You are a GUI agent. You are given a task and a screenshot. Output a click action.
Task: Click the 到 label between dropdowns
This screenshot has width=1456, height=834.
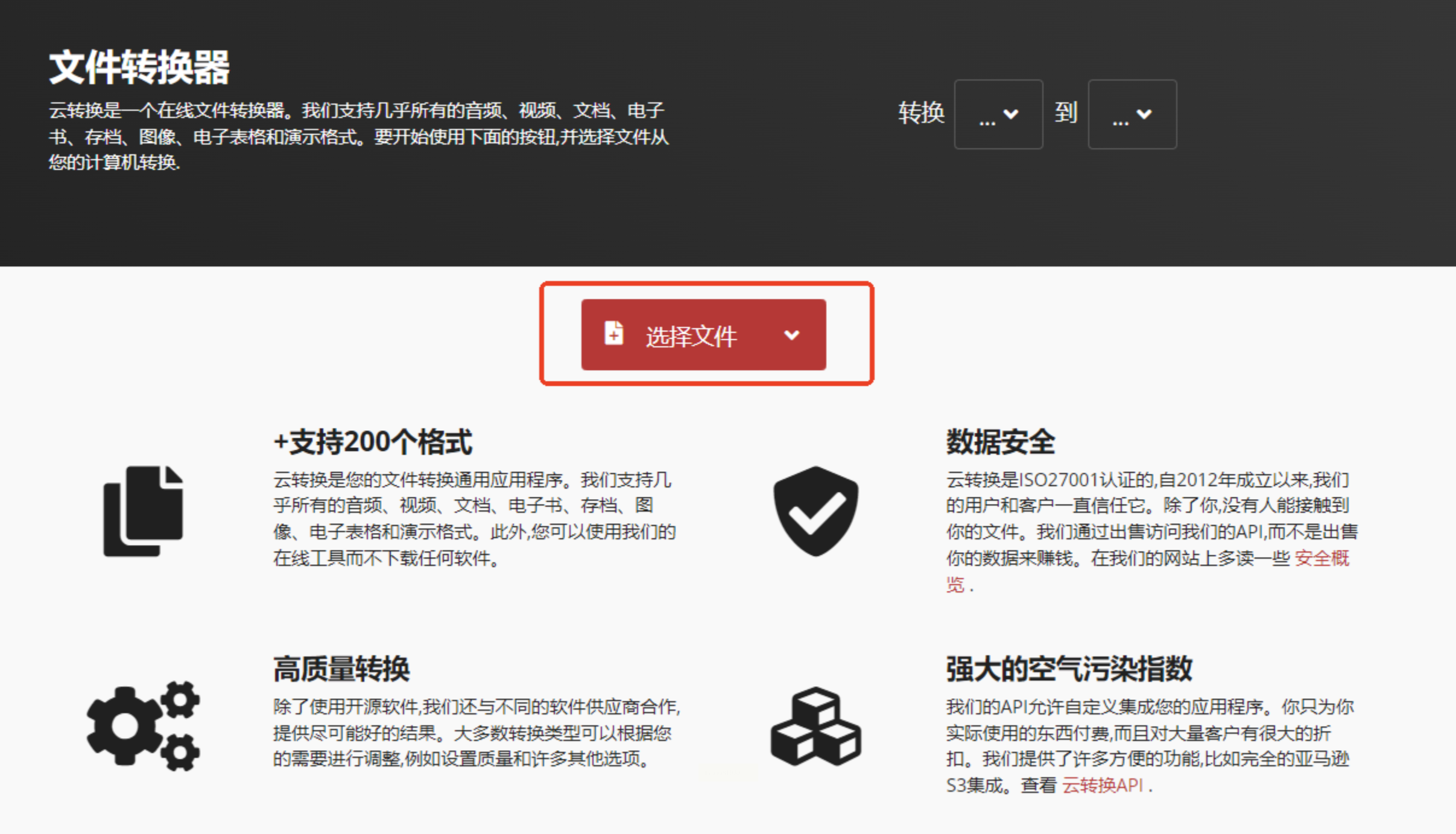1066,113
